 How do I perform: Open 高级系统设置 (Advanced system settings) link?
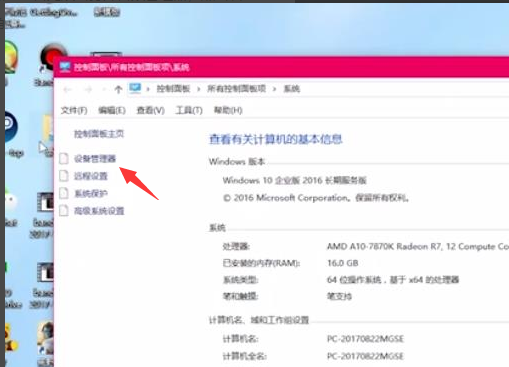(99, 211)
